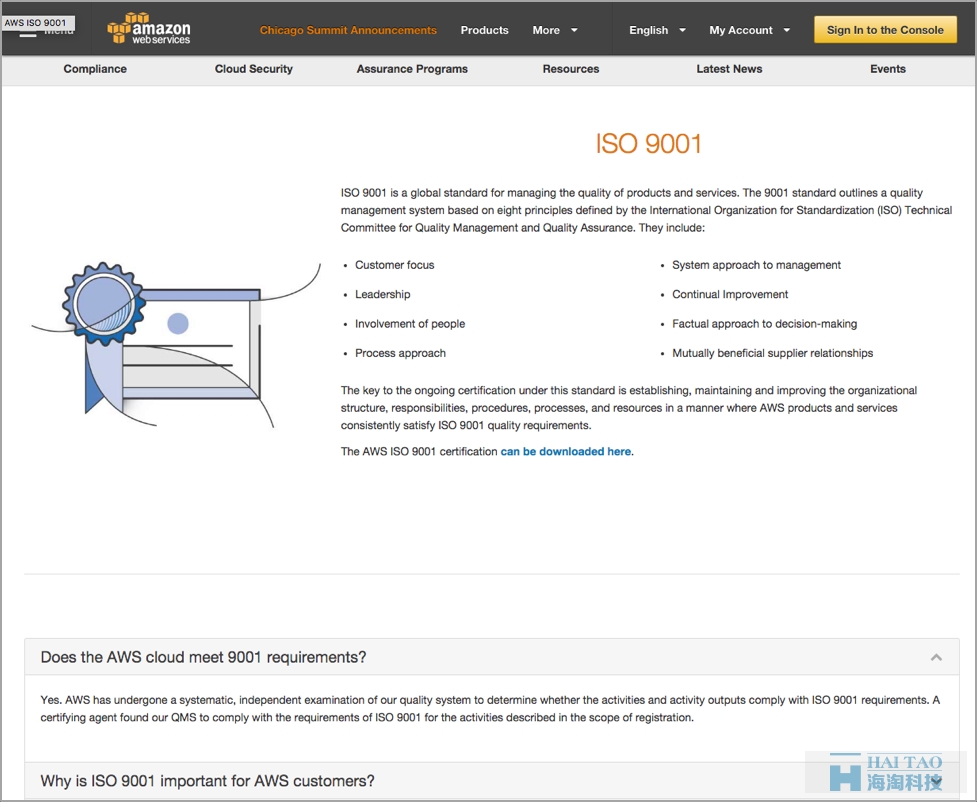Click the Amazon Web Services logo
Screen dimensions: 977x802
(x=149, y=29)
